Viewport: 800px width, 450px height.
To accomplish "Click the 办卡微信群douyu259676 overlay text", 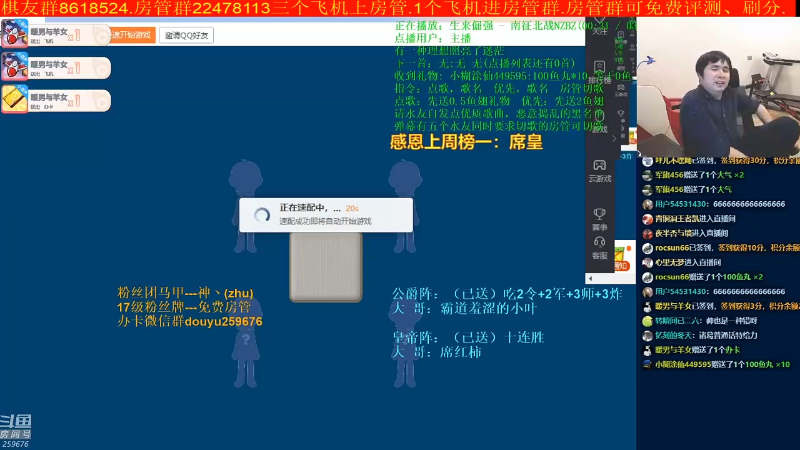I will point(190,321).
